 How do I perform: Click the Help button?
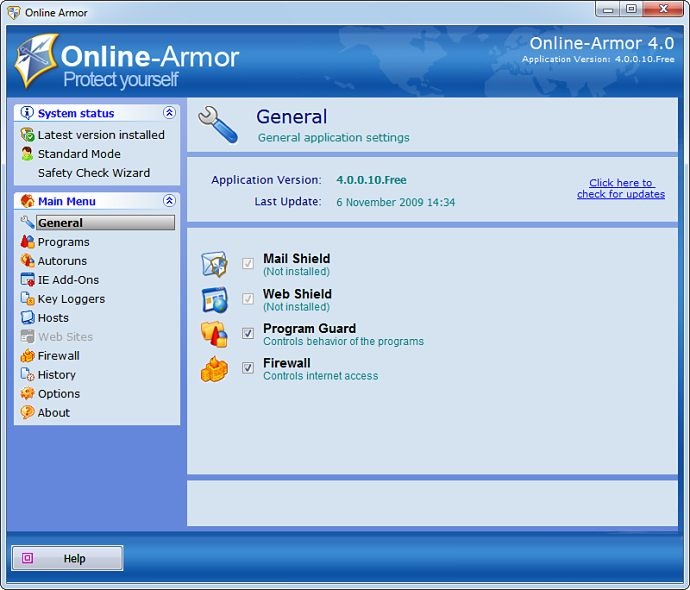[67, 559]
